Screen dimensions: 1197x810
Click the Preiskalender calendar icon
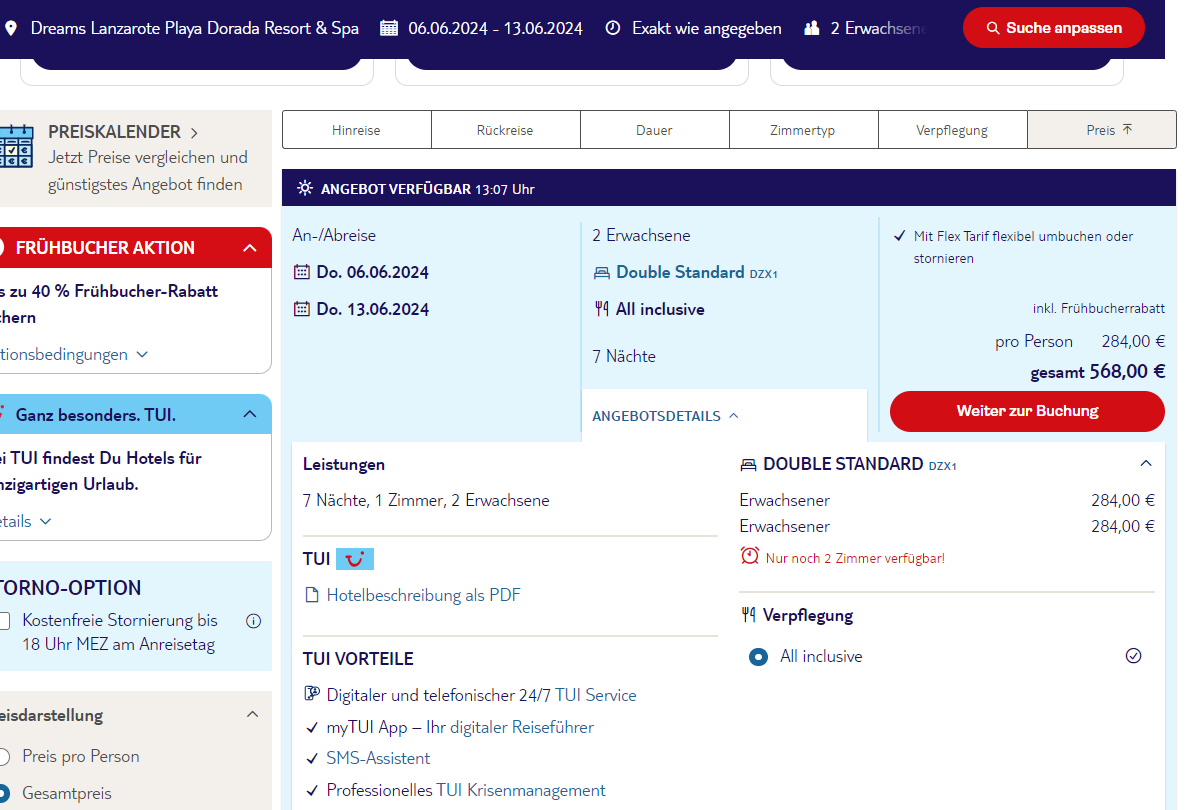[16, 147]
